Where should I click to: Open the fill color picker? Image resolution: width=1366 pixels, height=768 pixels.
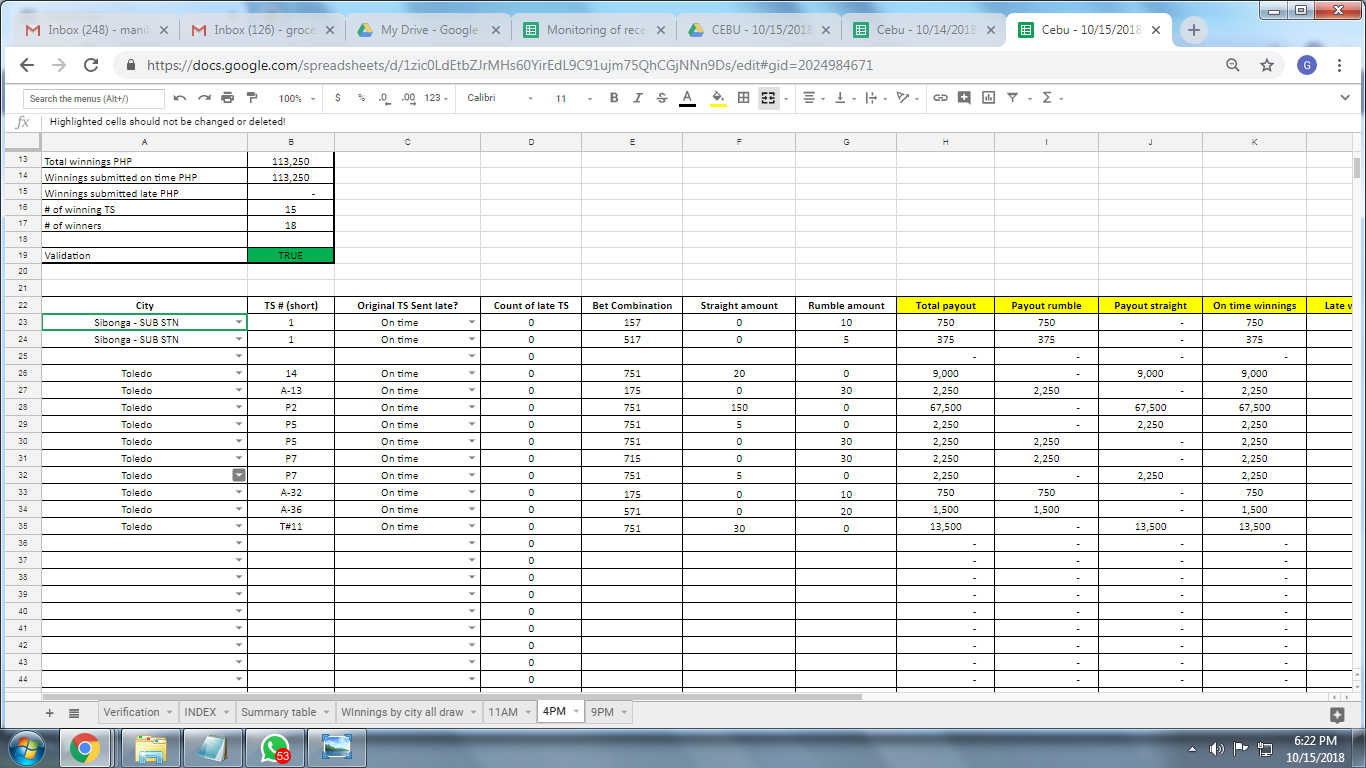coord(715,98)
